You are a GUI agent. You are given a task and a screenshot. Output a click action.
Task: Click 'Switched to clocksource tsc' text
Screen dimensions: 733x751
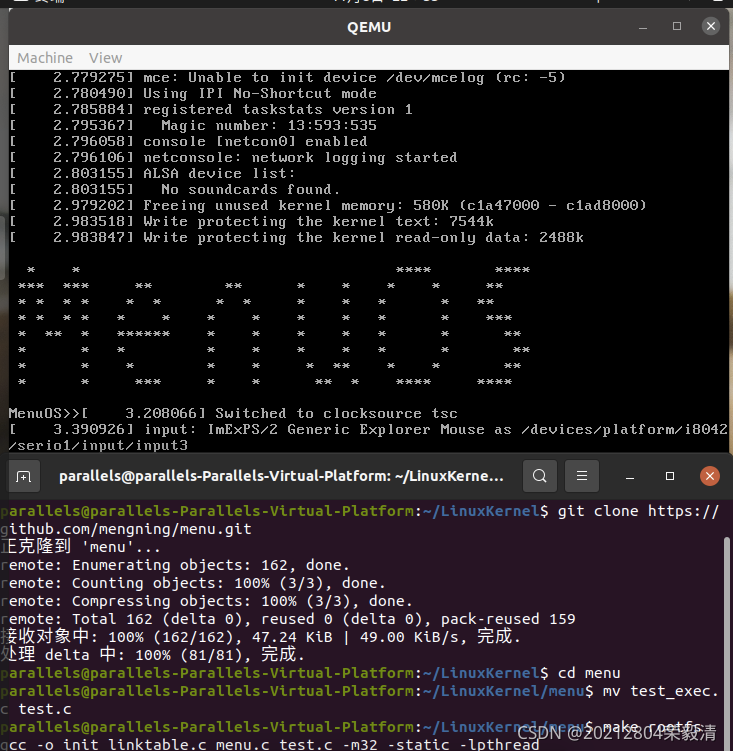coord(336,413)
